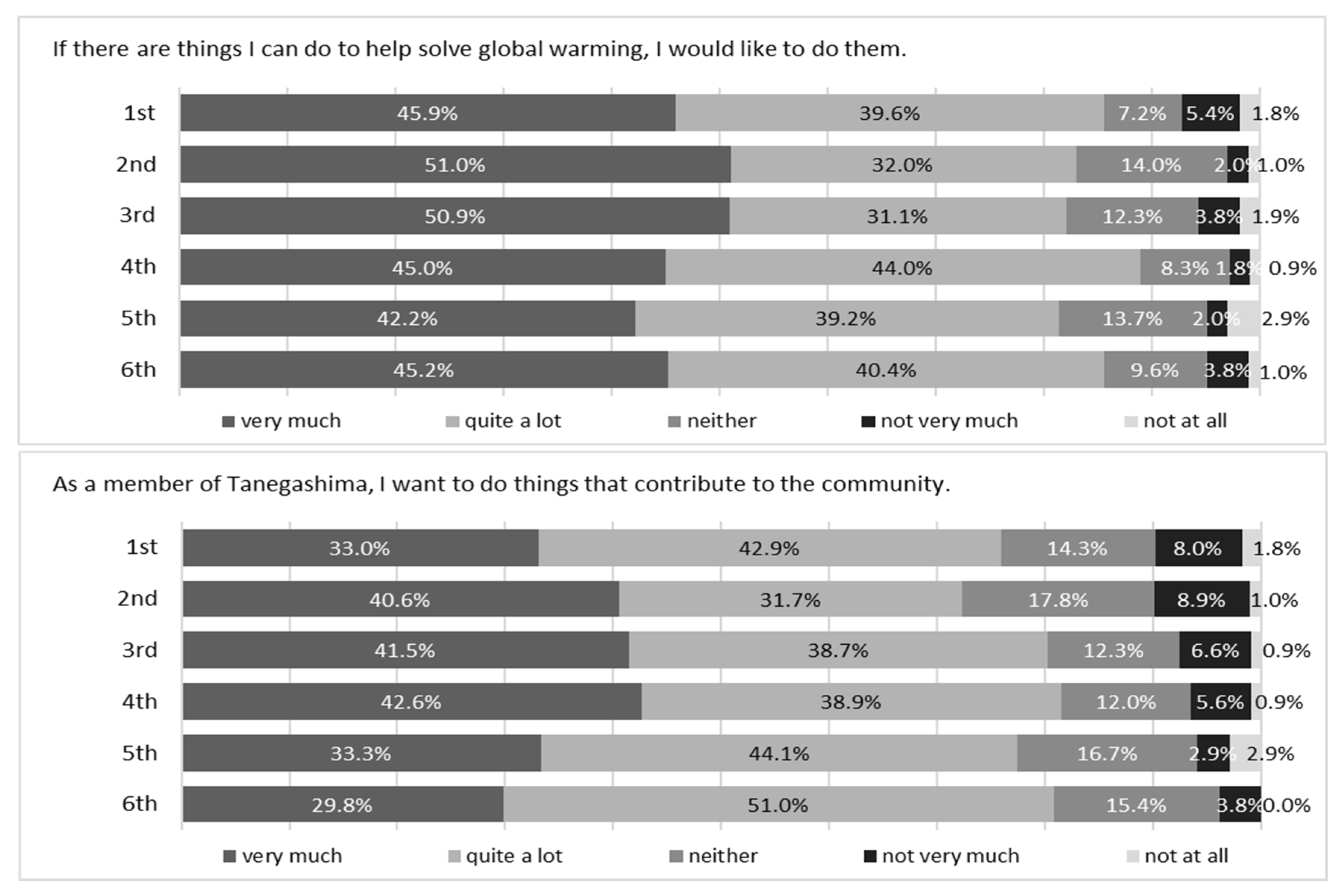This screenshot has width=1344, height=896.
Task: Select the 45.9% bar segment in 1st row
Action: click(428, 113)
